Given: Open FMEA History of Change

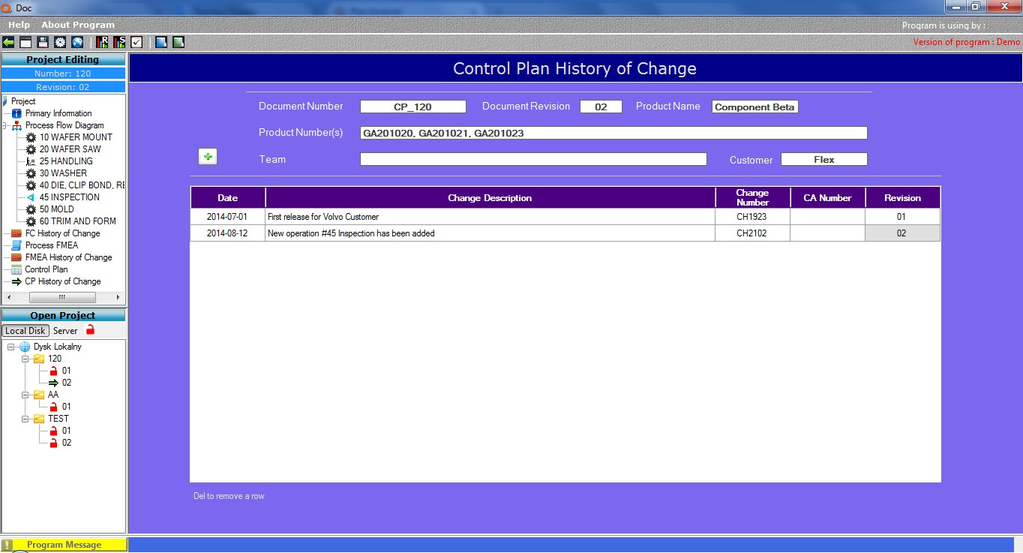Looking at the screenshot, I should pyautogui.click(x=69, y=257).
